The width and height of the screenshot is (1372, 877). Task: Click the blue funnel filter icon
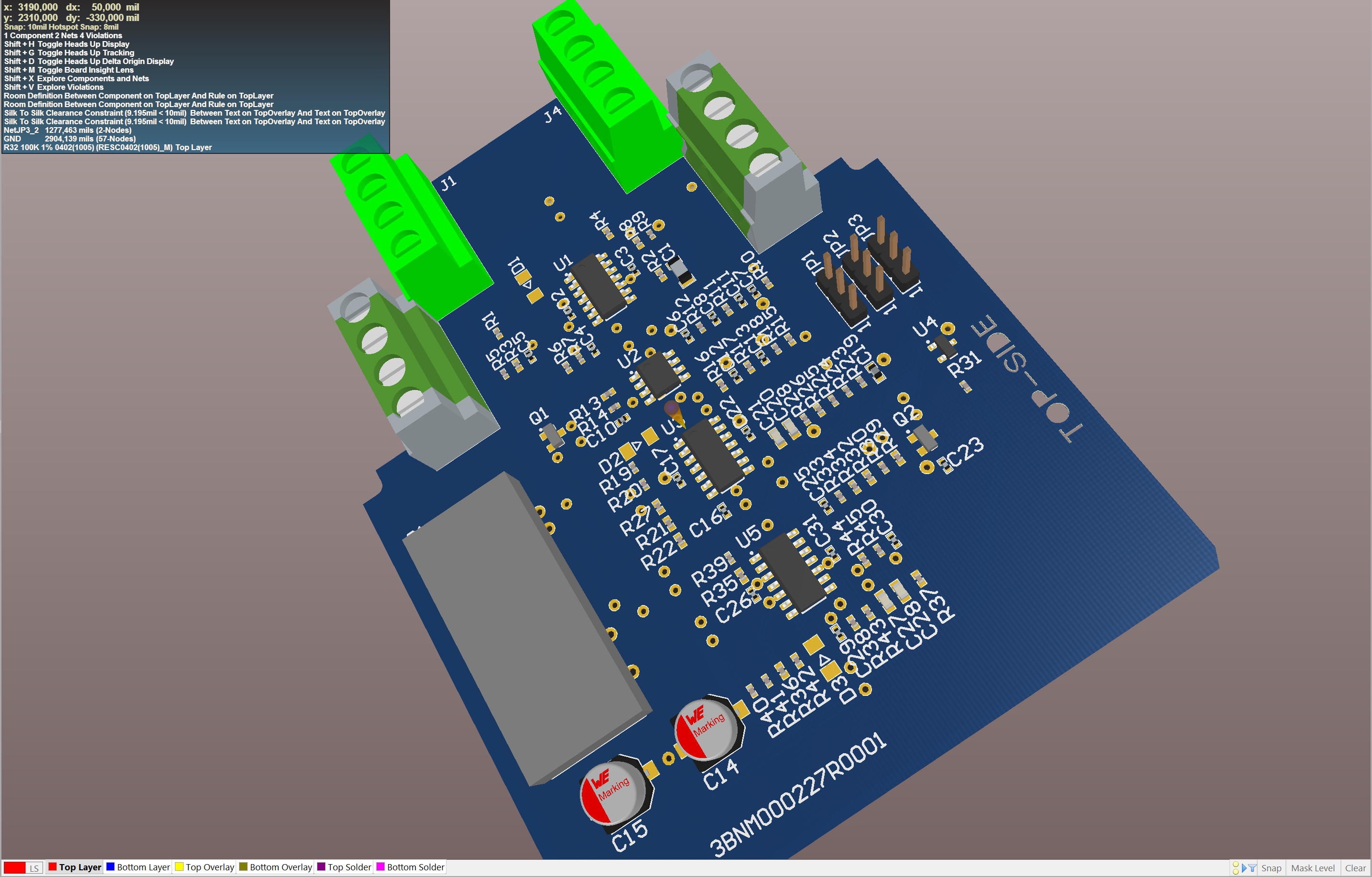(x=1252, y=868)
